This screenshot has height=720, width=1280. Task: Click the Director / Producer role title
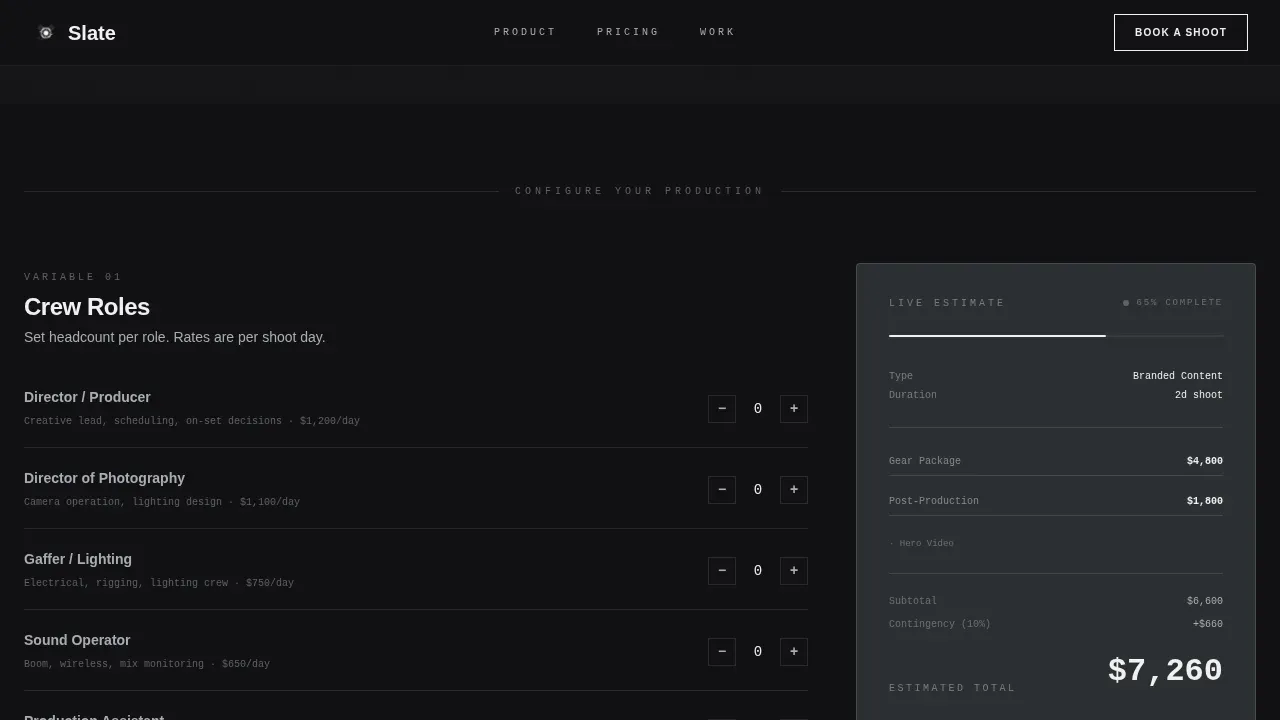pos(87,397)
